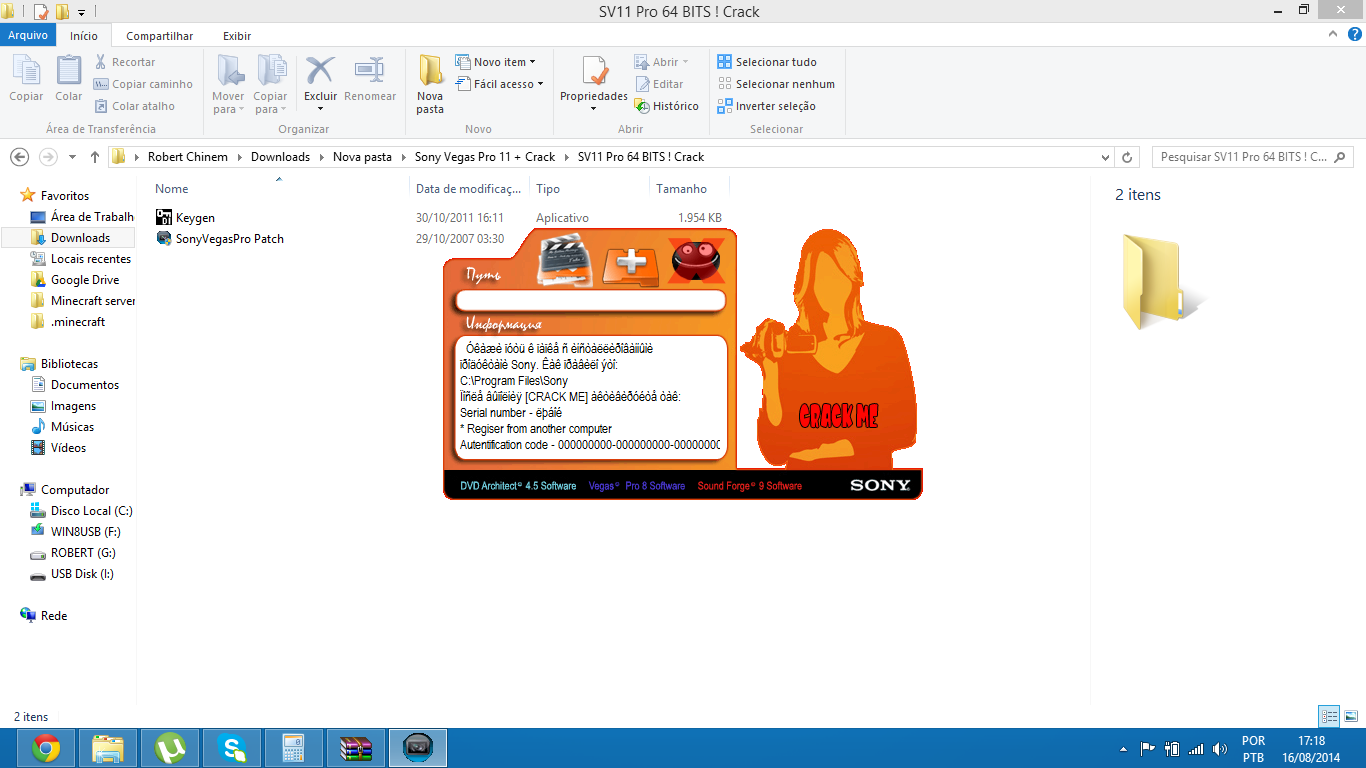Click Colar atalho in the ribbon
Screen dimensions: 1366x768
click(135, 106)
